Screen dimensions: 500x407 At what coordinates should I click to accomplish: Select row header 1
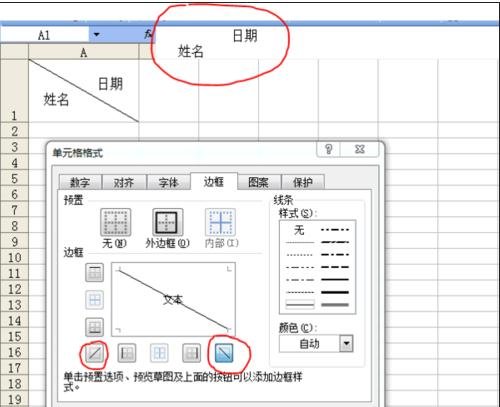tap(14, 91)
